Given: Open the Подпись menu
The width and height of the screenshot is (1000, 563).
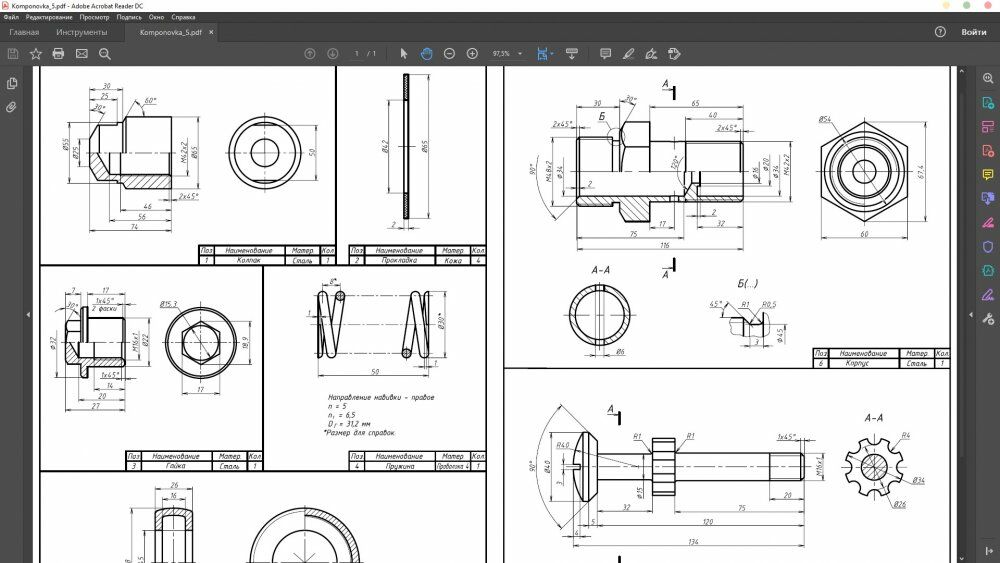Looking at the screenshot, I should coord(129,17).
